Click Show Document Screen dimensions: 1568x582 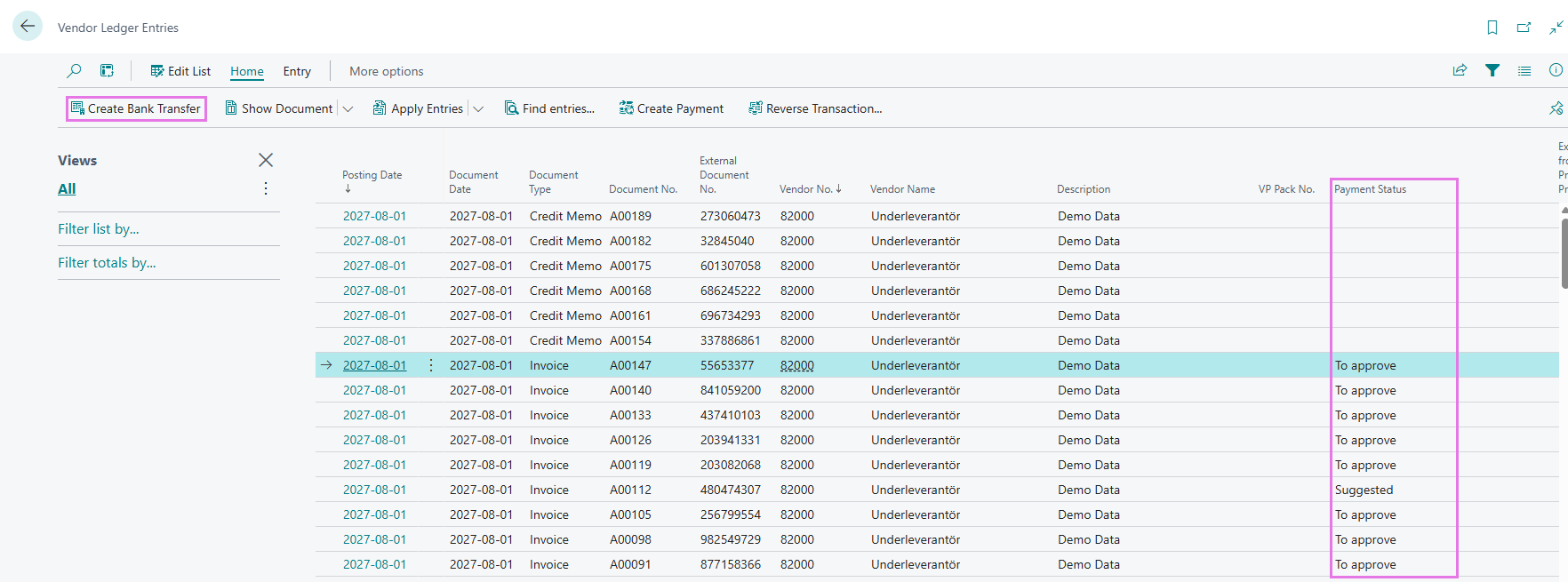click(279, 108)
